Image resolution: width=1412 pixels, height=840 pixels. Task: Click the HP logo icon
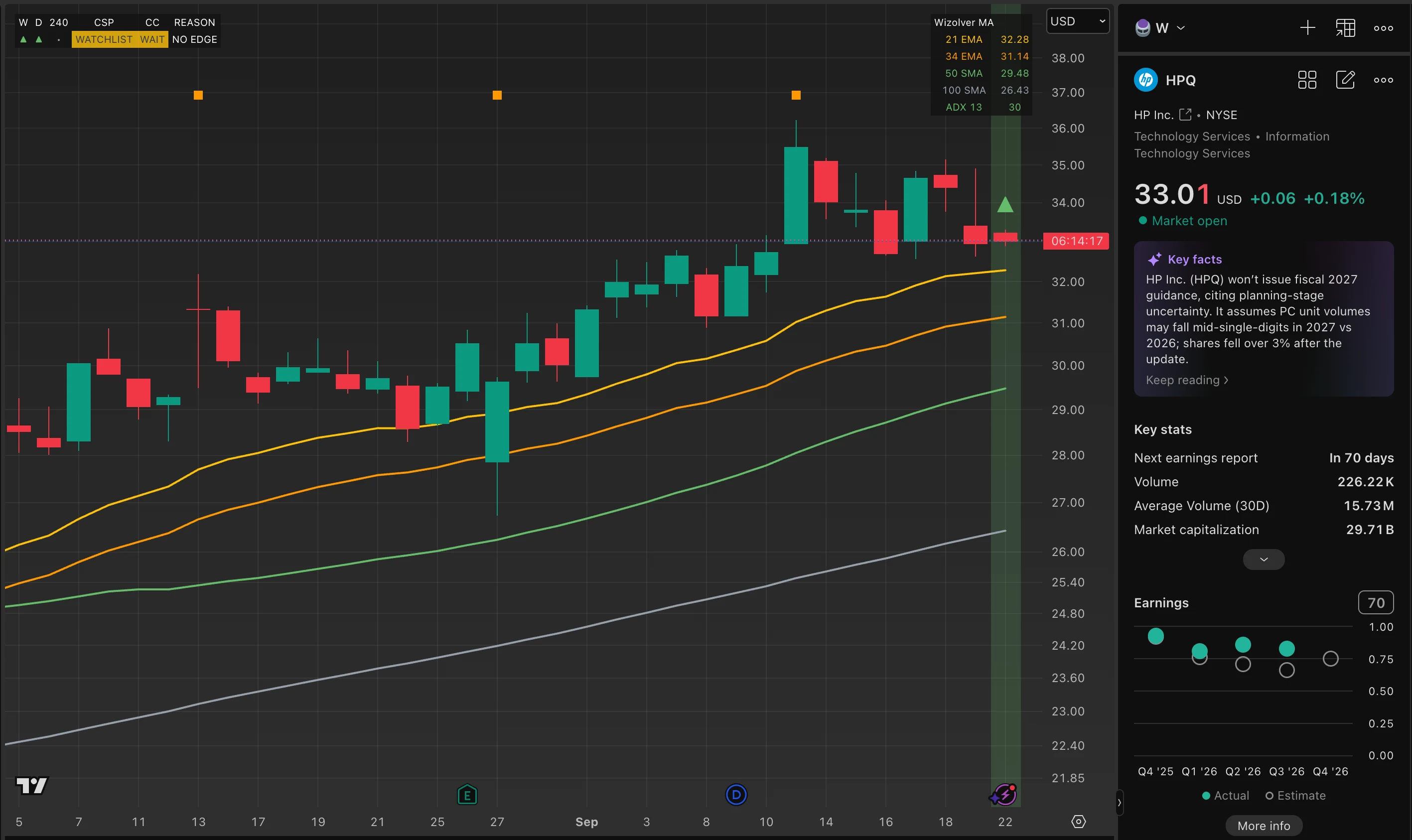pos(1146,80)
